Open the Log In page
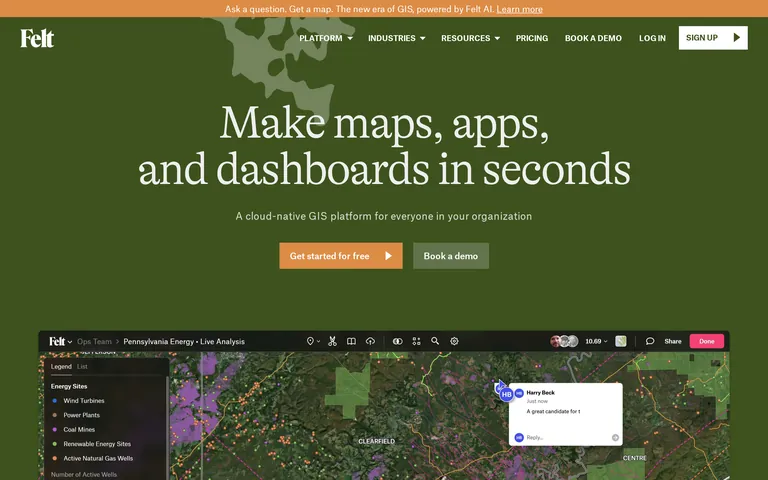The image size is (768, 480). [652, 38]
